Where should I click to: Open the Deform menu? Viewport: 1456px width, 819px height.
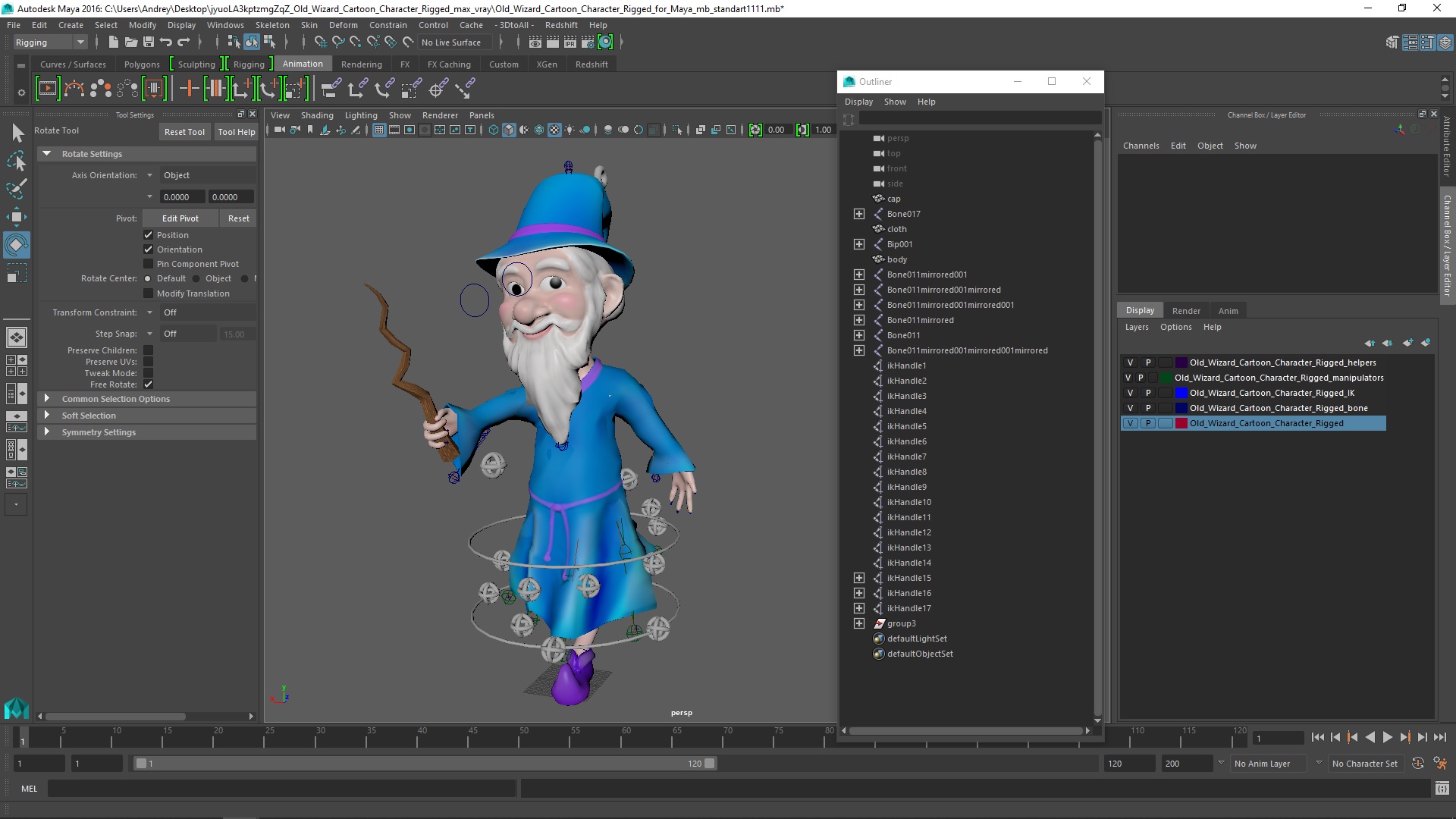tap(343, 25)
